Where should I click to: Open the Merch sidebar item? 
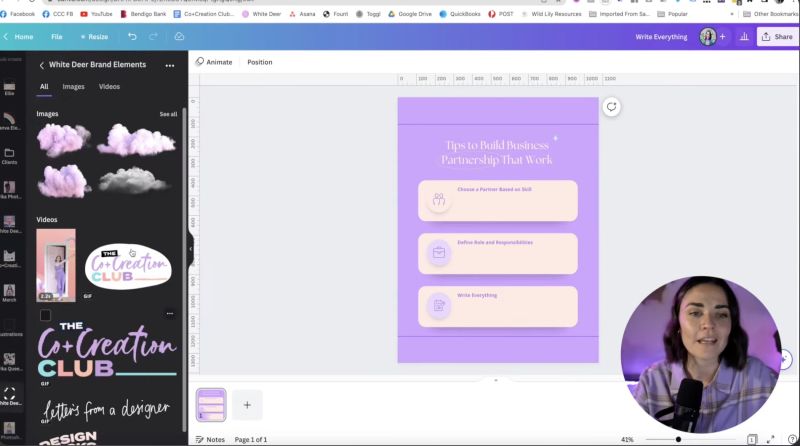tap(9, 293)
